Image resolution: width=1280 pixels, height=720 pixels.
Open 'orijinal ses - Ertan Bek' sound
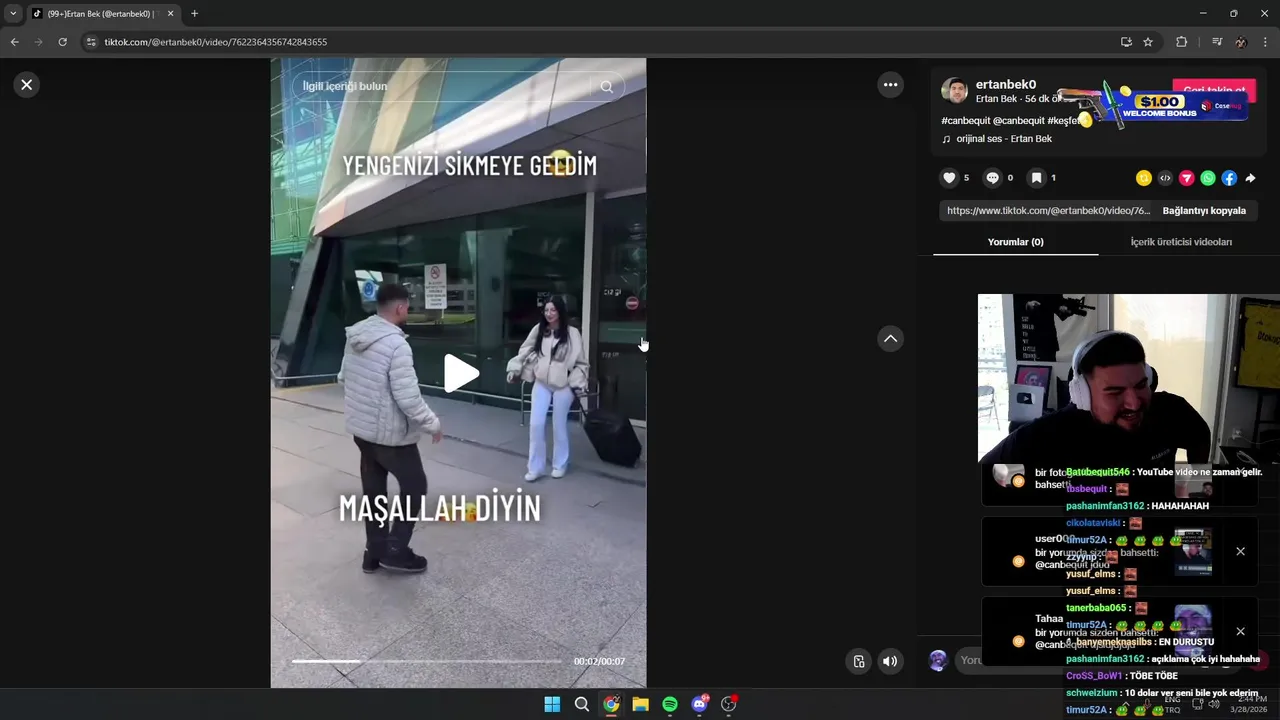click(x=1004, y=139)
